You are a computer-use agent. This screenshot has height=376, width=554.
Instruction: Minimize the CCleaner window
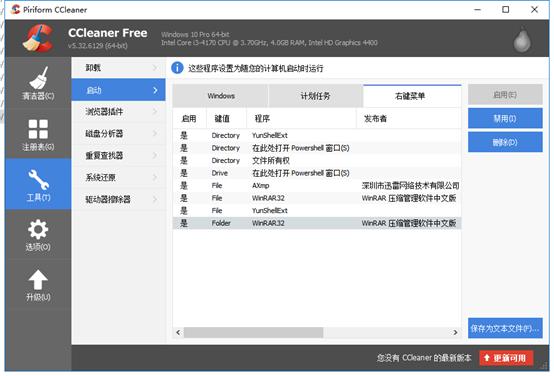[x=478, y=10]
